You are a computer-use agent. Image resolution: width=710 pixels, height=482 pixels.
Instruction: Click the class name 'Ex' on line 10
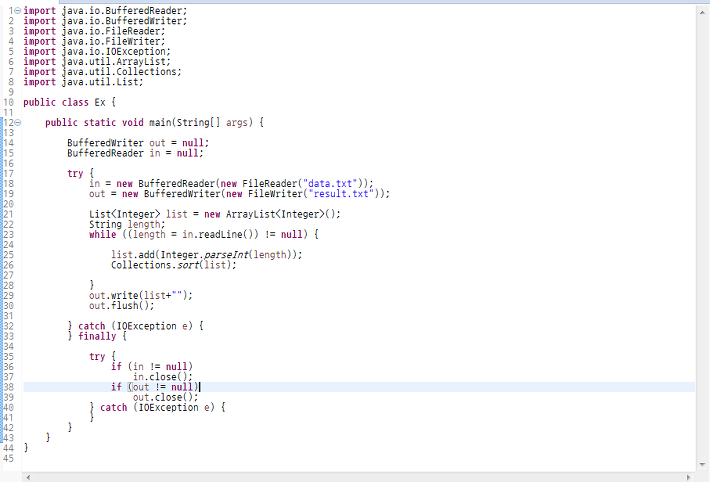pos(100,102)
